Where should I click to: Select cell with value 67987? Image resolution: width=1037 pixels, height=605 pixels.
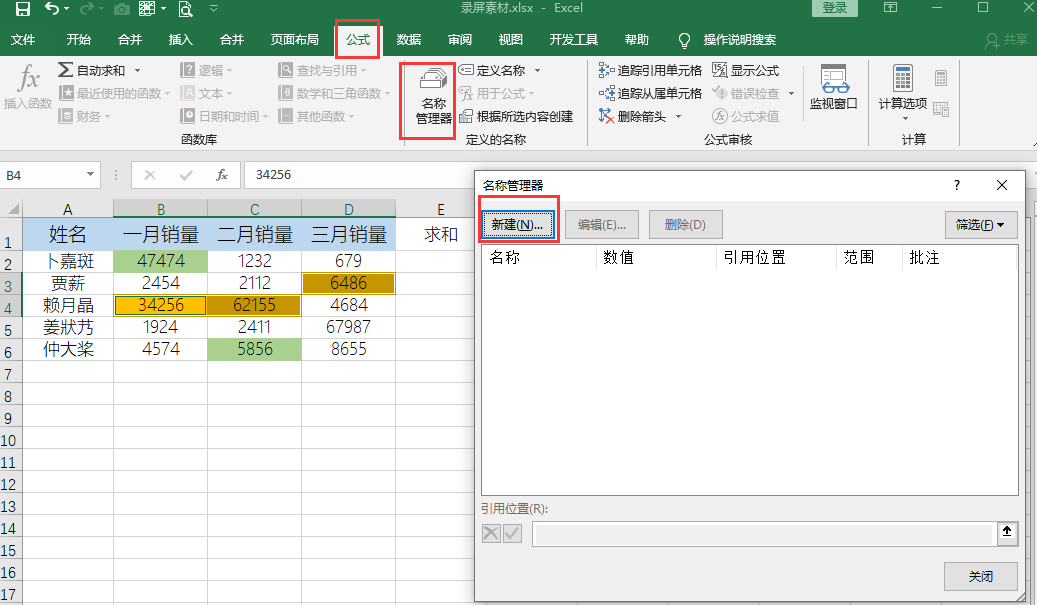349,327
